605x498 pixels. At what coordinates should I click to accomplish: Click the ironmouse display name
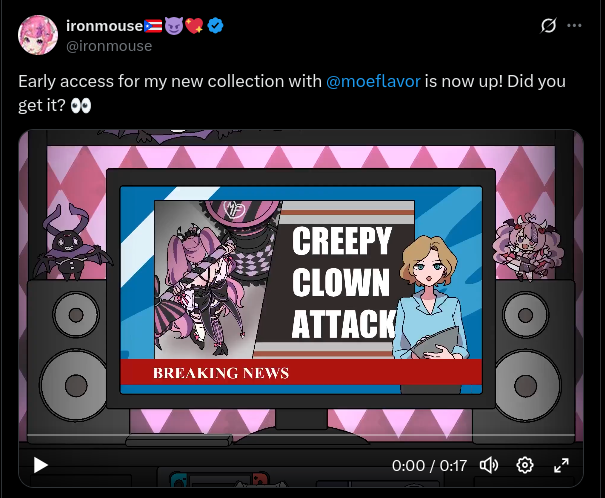coord(105,26)
